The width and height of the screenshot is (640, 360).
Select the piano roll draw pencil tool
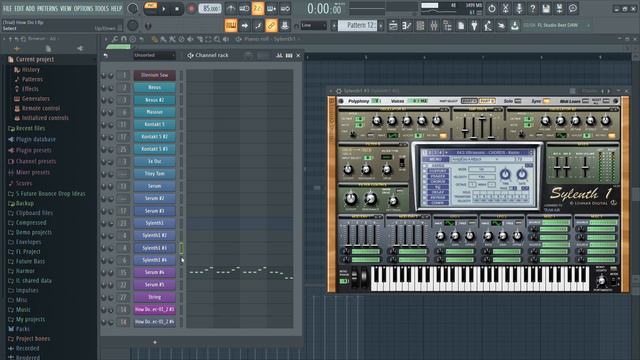point(155,39)
